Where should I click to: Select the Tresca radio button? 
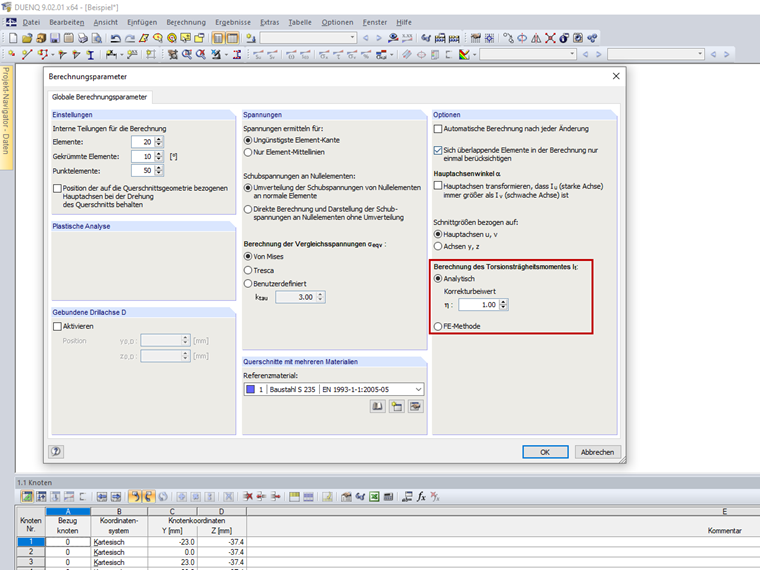point(248,270)
